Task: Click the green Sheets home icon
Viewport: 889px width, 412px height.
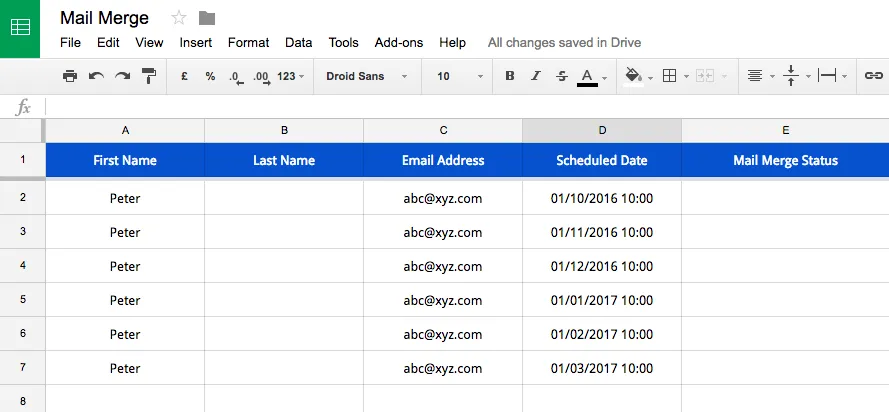Action: (20, 28)
